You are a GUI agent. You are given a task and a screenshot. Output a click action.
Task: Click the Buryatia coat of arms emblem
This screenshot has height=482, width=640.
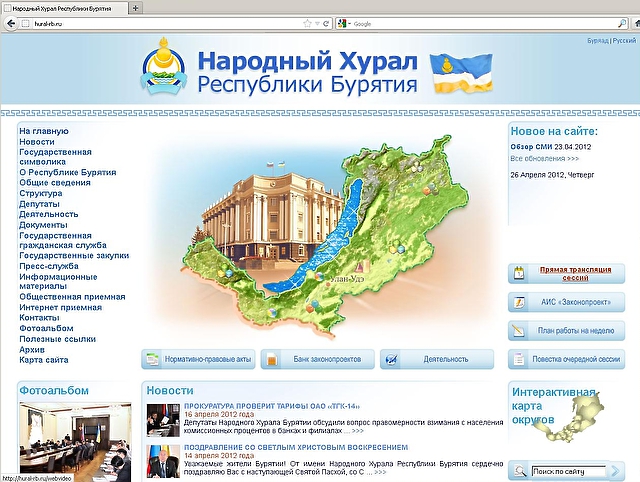tap(164, 65)
